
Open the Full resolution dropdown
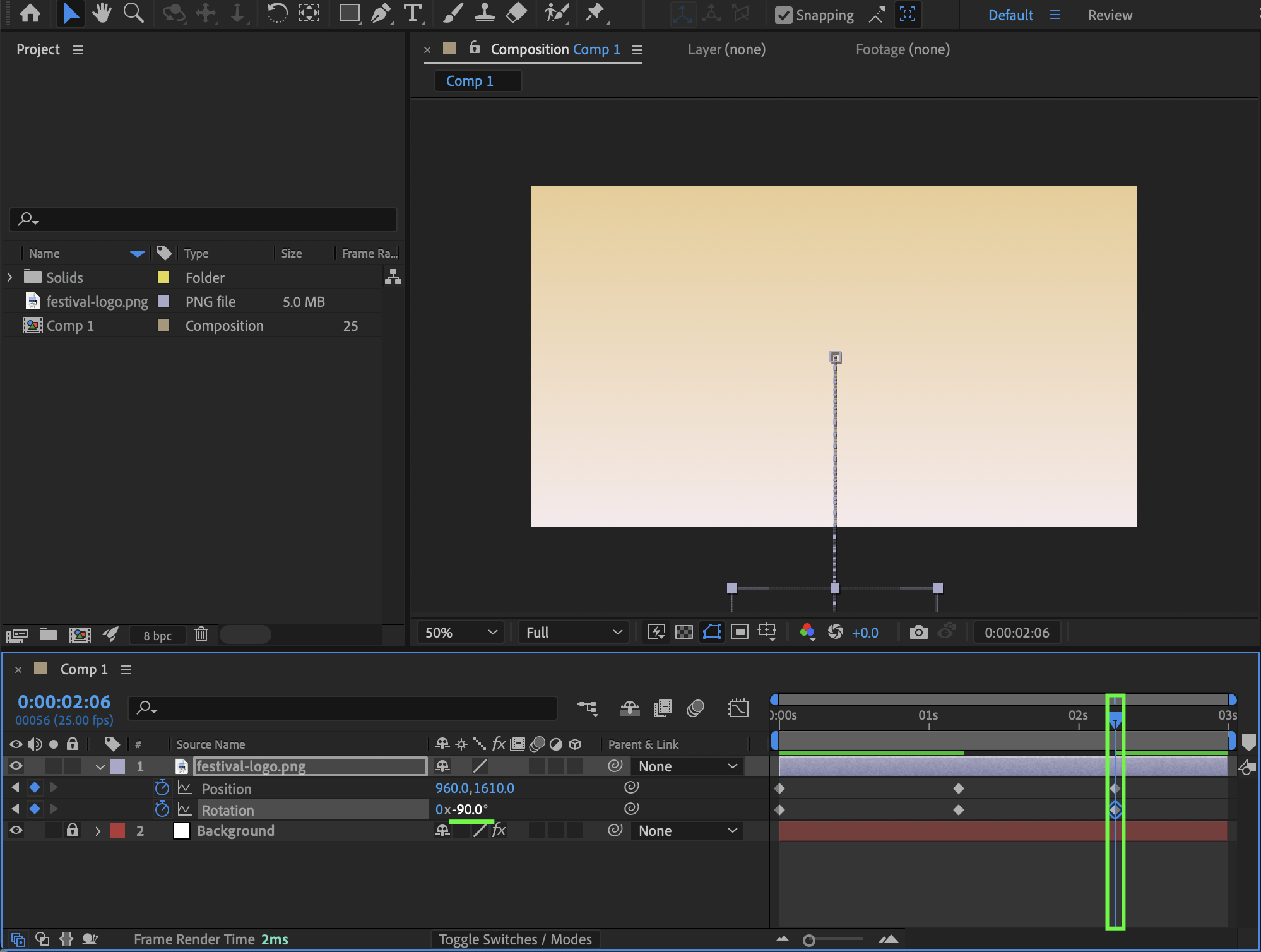click(x=573, y=633)
